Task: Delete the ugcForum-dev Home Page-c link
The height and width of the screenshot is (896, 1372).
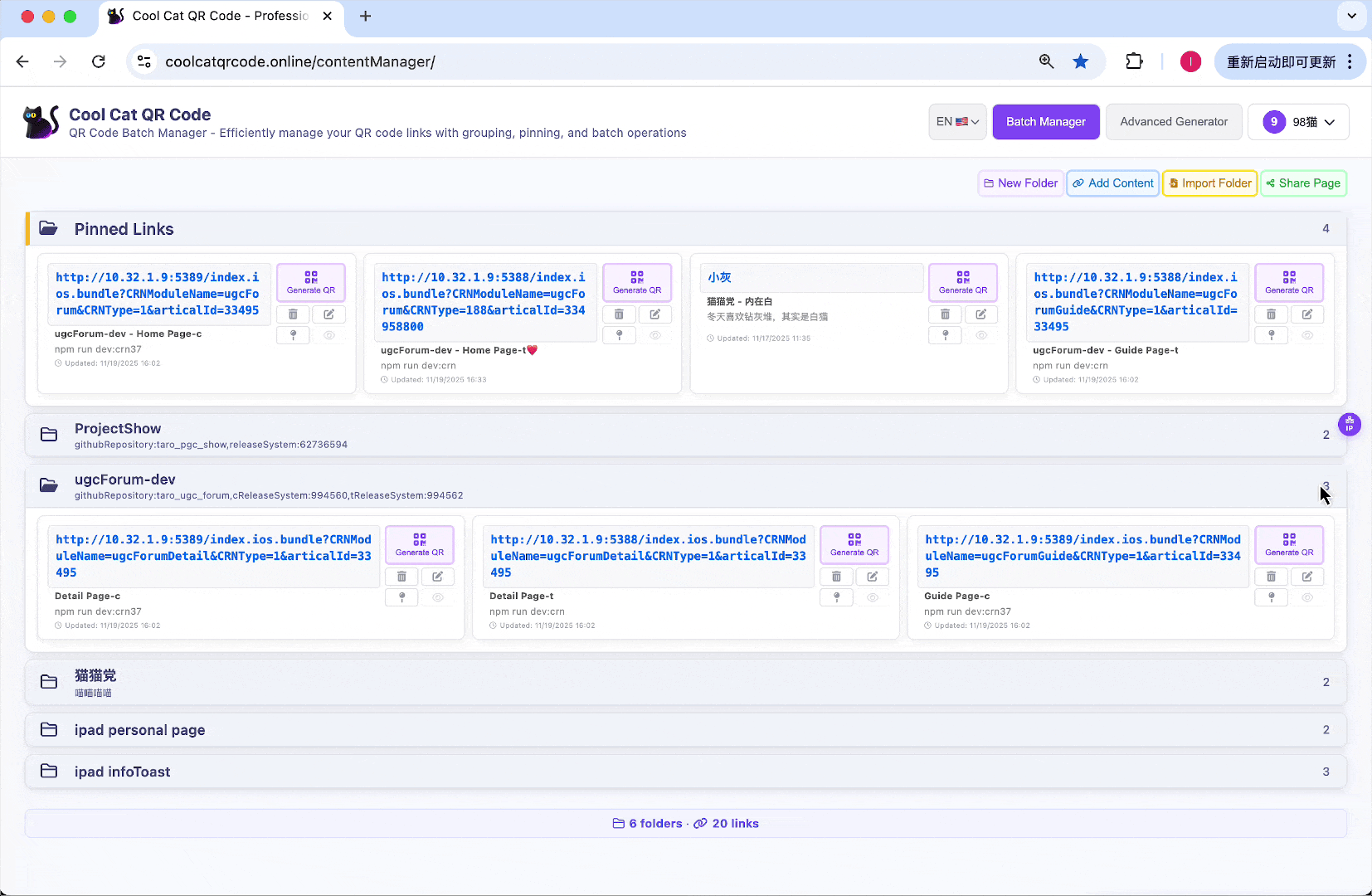Action: [293, 314]
